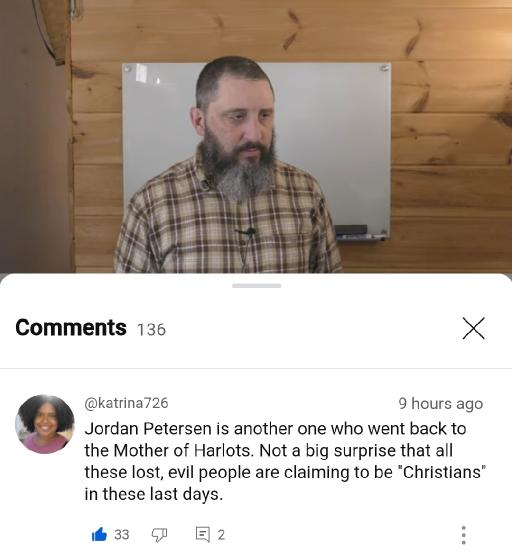
Task: Tap the drag handle atop comments sheet
Action: click(x=257, y=285)
